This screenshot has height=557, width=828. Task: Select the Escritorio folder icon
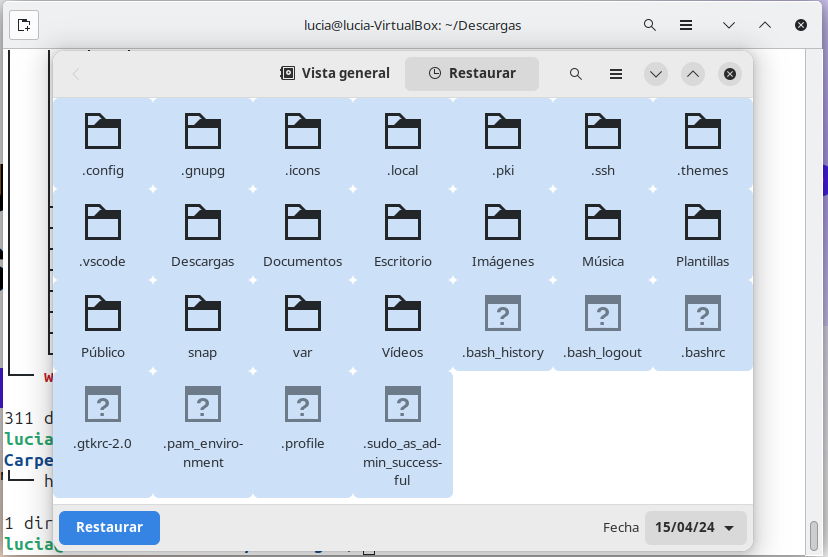click(402, 222)
